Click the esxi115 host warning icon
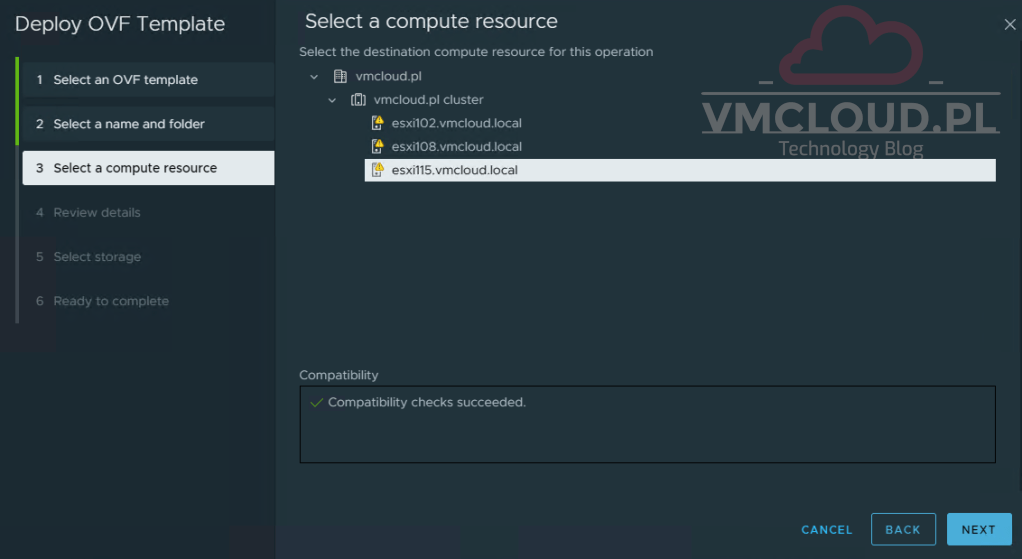The height and width of the screenshot is (559, 1022). (x=377, y=170)
